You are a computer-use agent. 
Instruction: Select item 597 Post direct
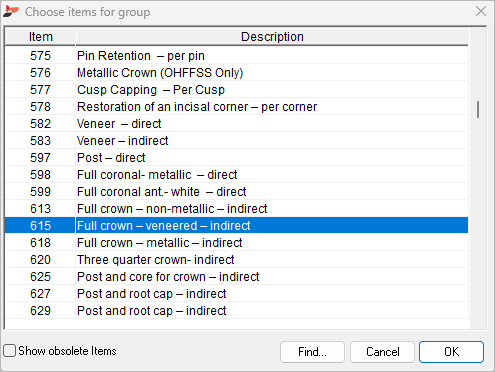pos(237,158)
